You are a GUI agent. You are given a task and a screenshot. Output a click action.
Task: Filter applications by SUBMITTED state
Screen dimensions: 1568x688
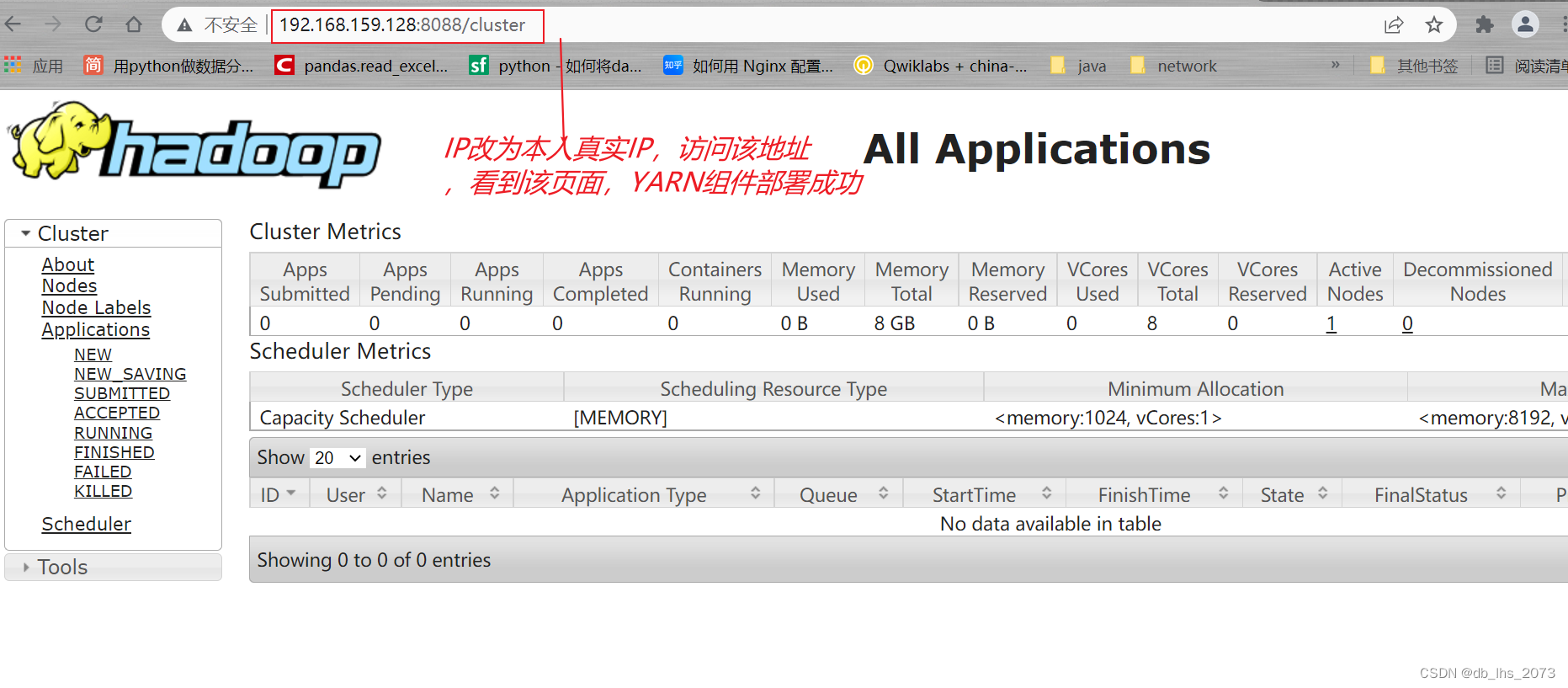(122, 393)
